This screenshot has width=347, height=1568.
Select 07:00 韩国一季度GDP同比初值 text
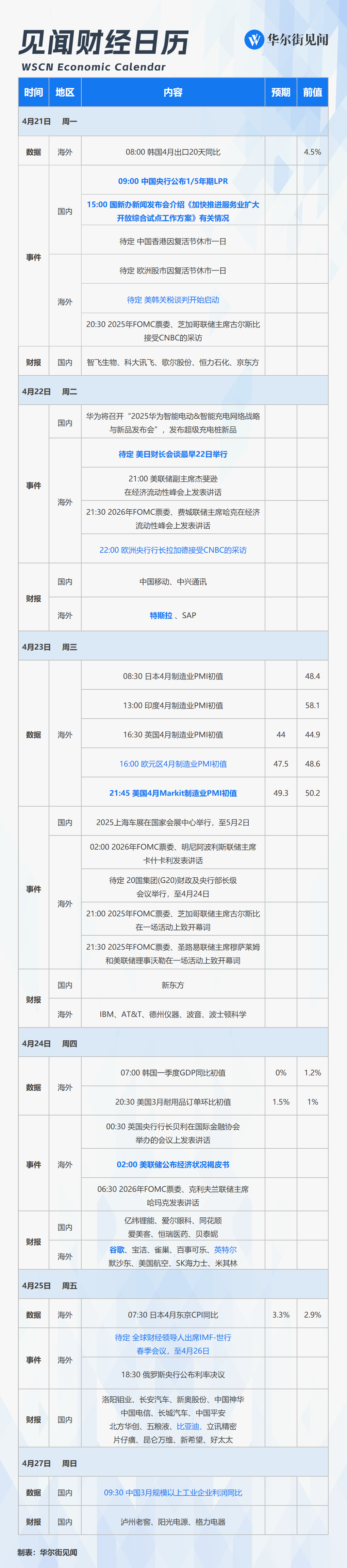[173, 1073]
